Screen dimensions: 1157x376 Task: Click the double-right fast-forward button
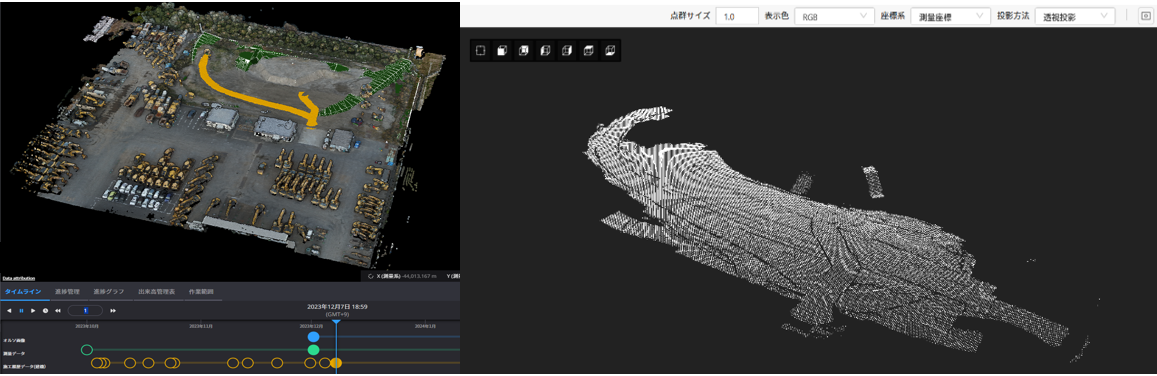click(113, 310)
